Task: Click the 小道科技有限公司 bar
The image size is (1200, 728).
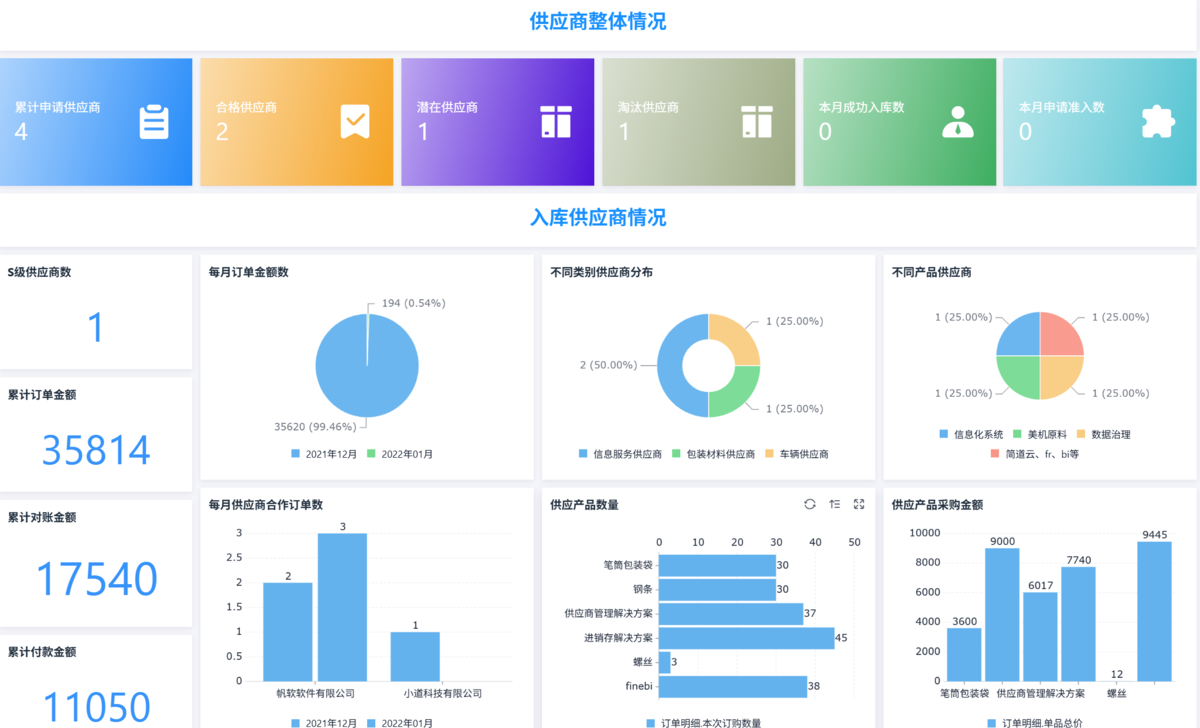Action: tap(415, 656)
